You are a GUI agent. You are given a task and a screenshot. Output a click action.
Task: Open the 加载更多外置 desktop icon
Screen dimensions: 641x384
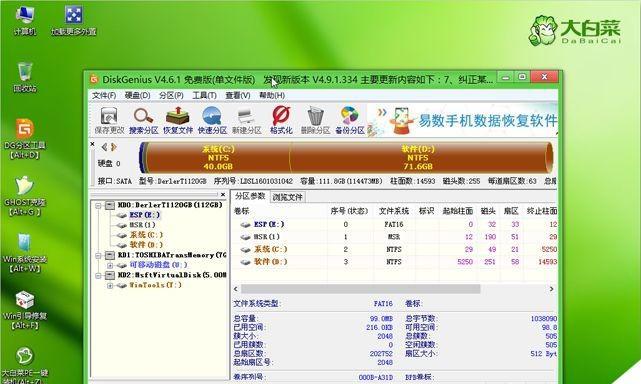point(74,20)
